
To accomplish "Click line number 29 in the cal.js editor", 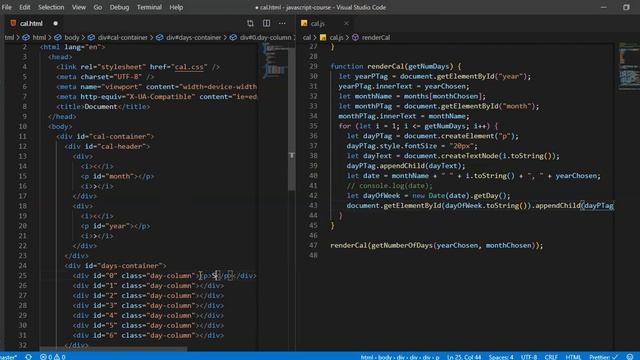I will coord(313,66).
